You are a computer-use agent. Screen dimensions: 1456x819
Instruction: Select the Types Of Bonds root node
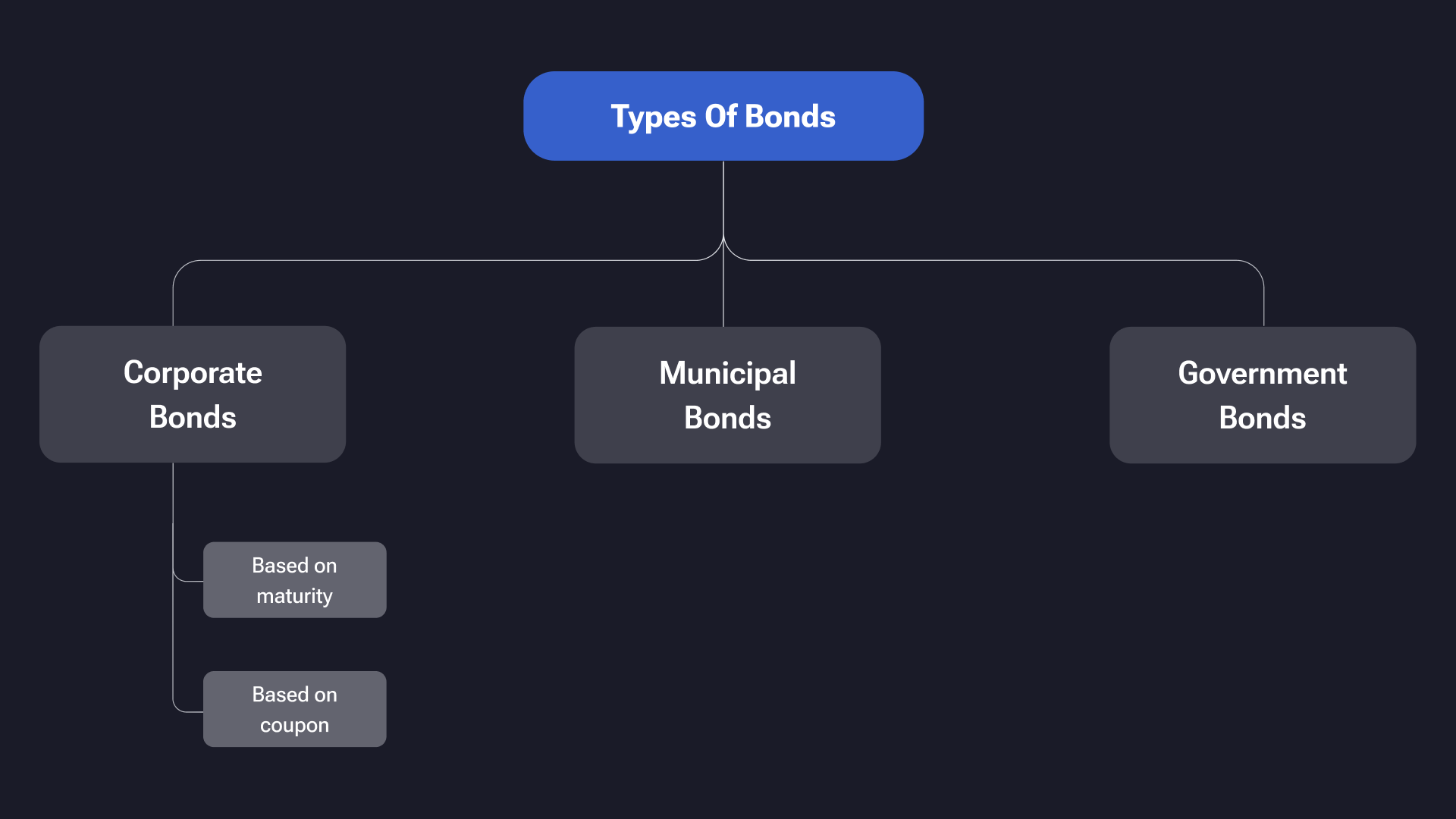[x=723, y=116]
